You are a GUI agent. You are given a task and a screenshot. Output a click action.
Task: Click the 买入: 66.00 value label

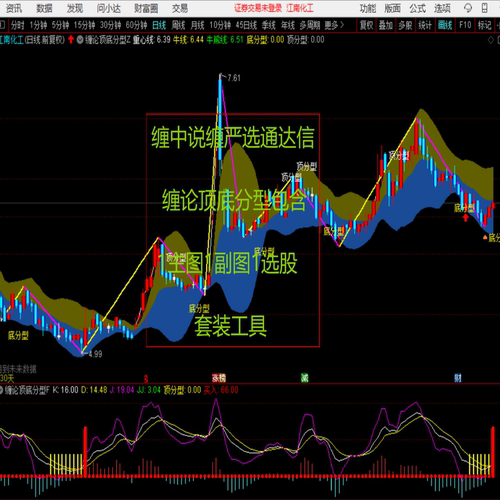point(221,390)
